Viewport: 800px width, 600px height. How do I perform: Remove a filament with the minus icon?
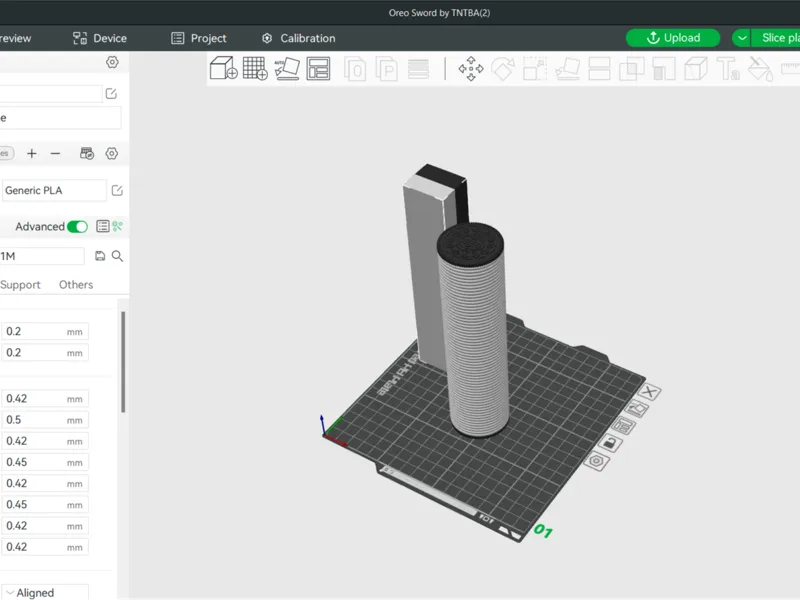click(55, 154)
